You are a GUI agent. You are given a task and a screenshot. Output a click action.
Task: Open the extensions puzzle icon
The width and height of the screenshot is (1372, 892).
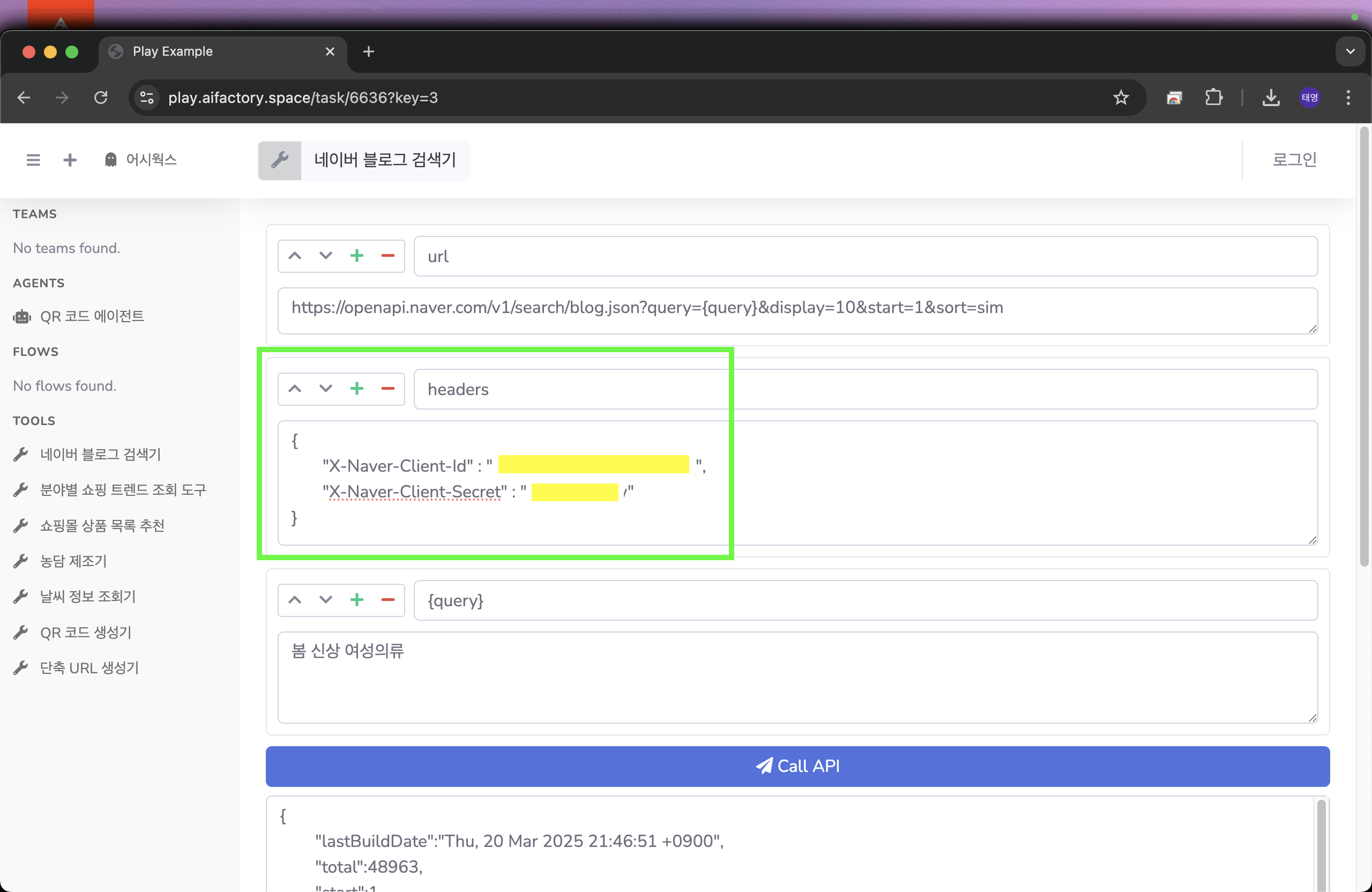[x=1213, y=98]
